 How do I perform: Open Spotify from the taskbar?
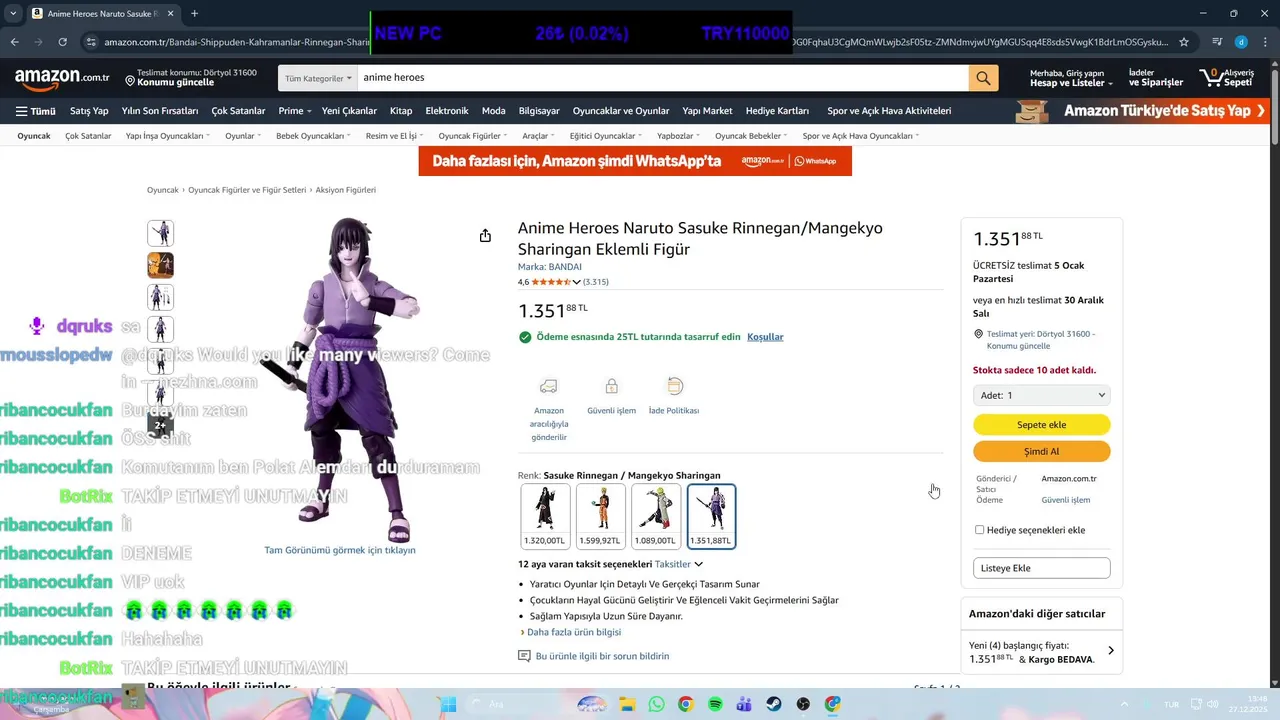715,704
